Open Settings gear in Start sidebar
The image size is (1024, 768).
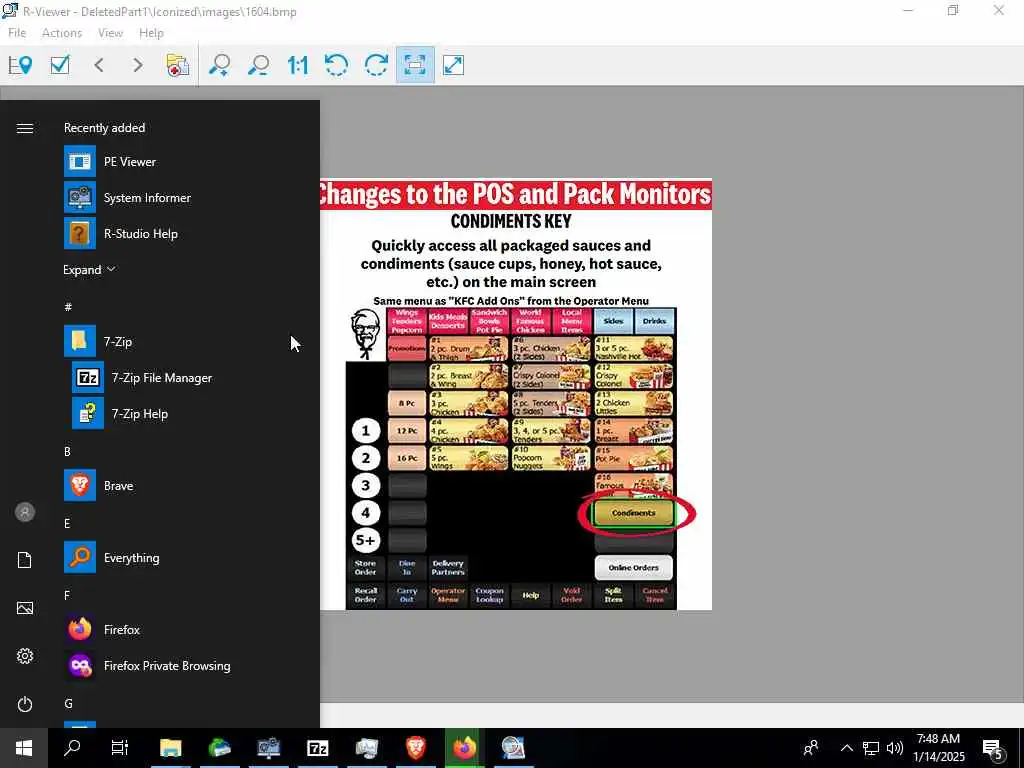click(x=25, y=656)
